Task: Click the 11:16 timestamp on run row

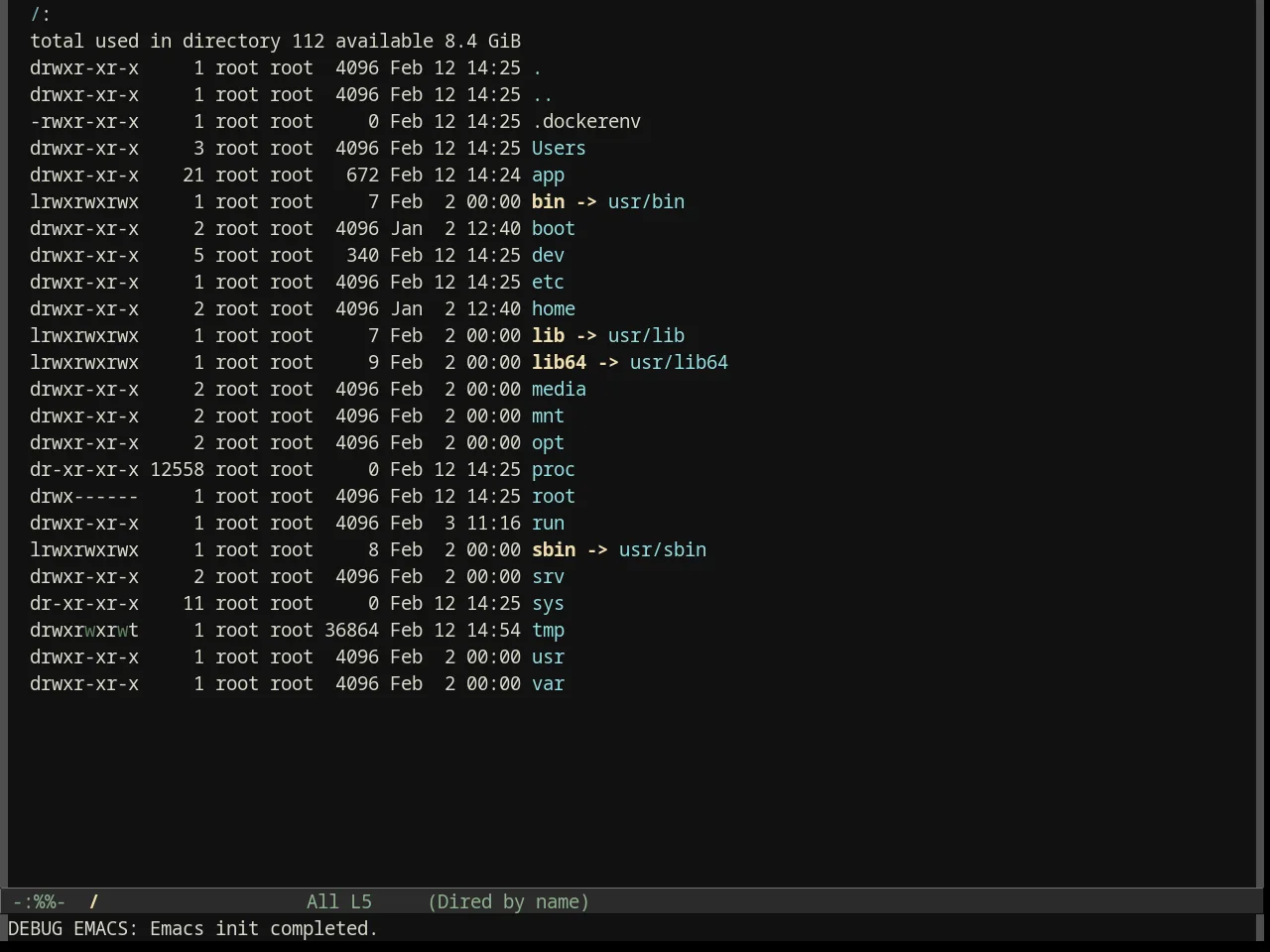Action: pos(493,523)
